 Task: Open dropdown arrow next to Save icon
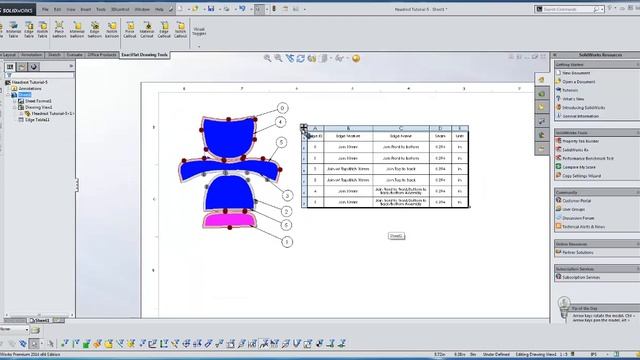[x=219, y=9]
